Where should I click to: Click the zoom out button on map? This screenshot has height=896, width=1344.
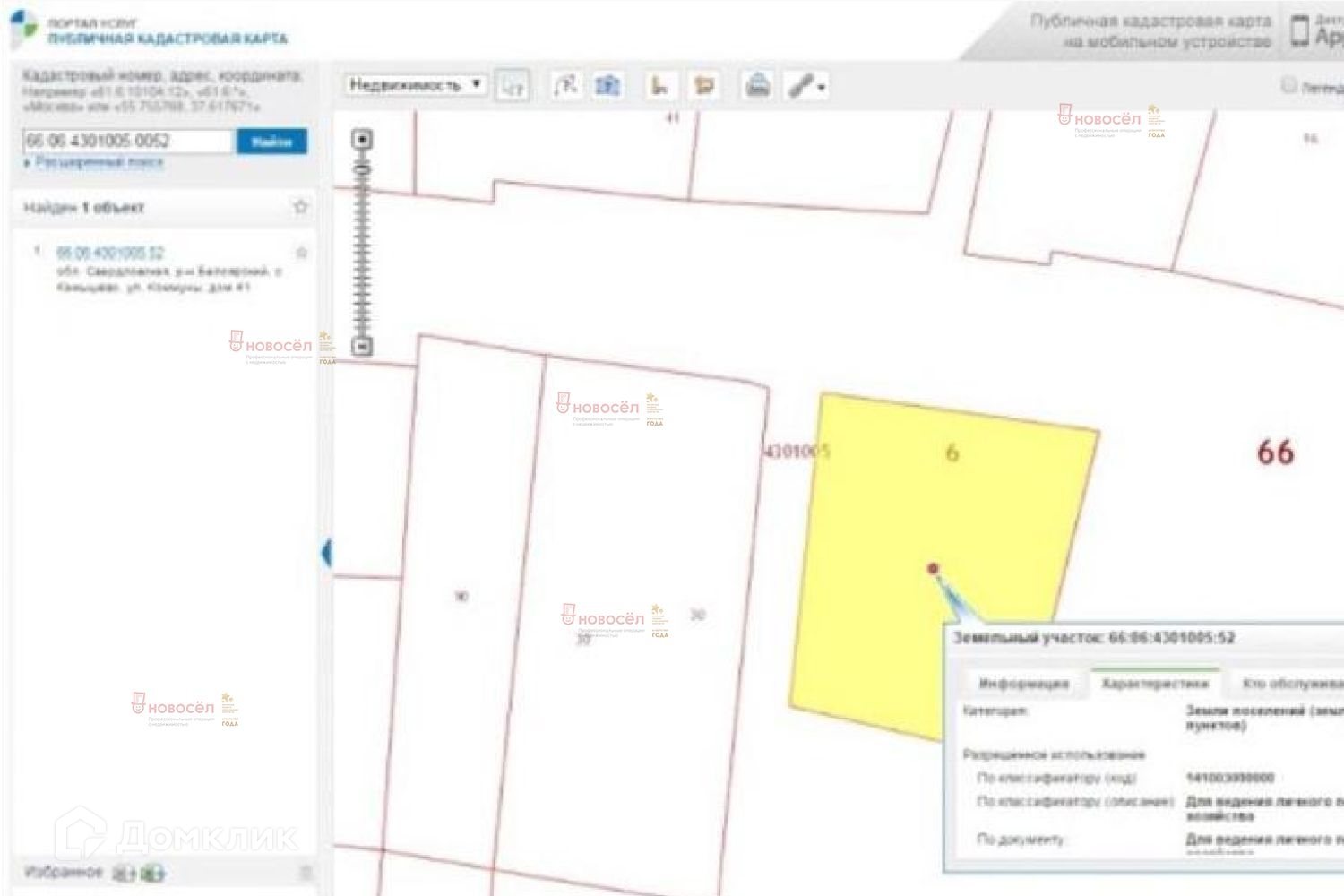pos(362,346)
